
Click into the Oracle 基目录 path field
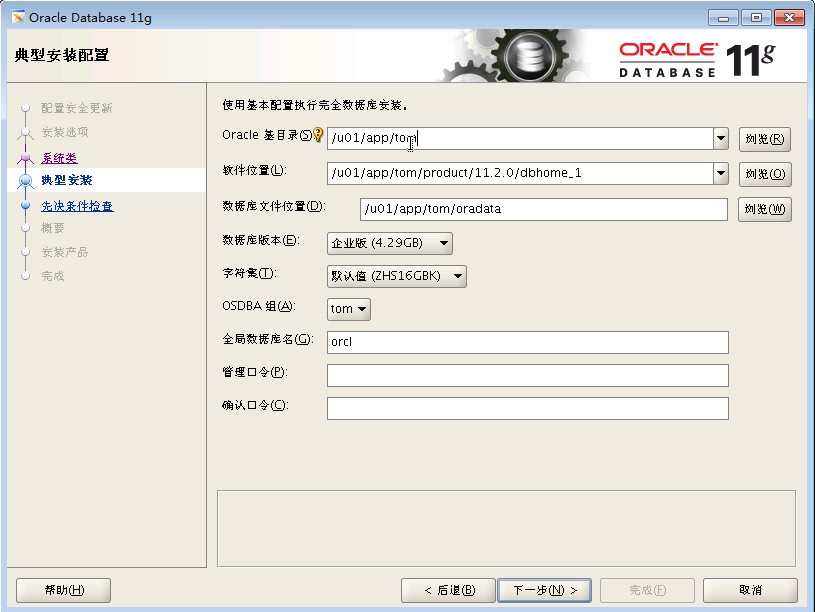coord(520,138)
